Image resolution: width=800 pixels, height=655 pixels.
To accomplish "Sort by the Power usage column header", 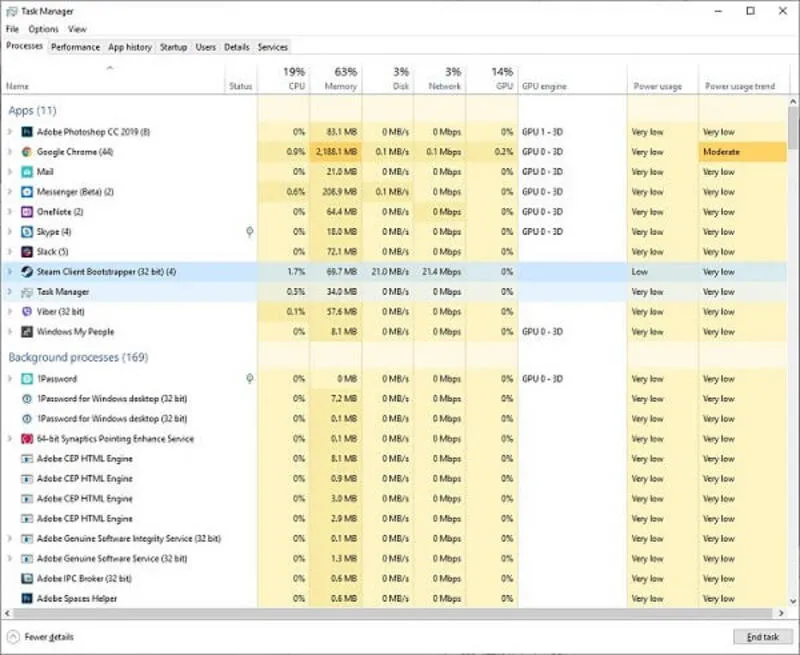I will click(662, 79).
